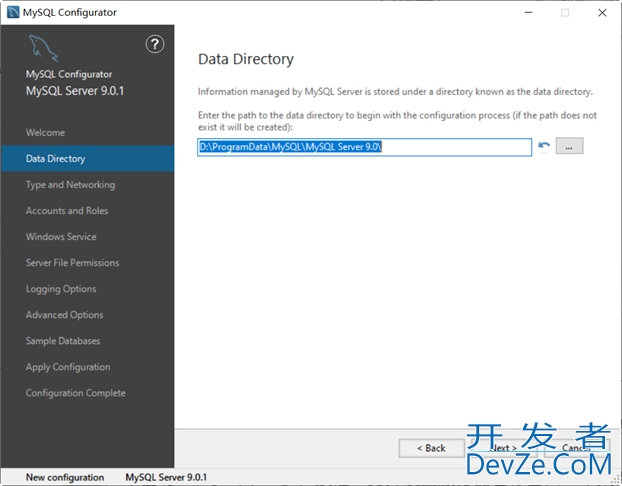Go to the Logging Options step
622x486 pixels.
tap(61, 289)
